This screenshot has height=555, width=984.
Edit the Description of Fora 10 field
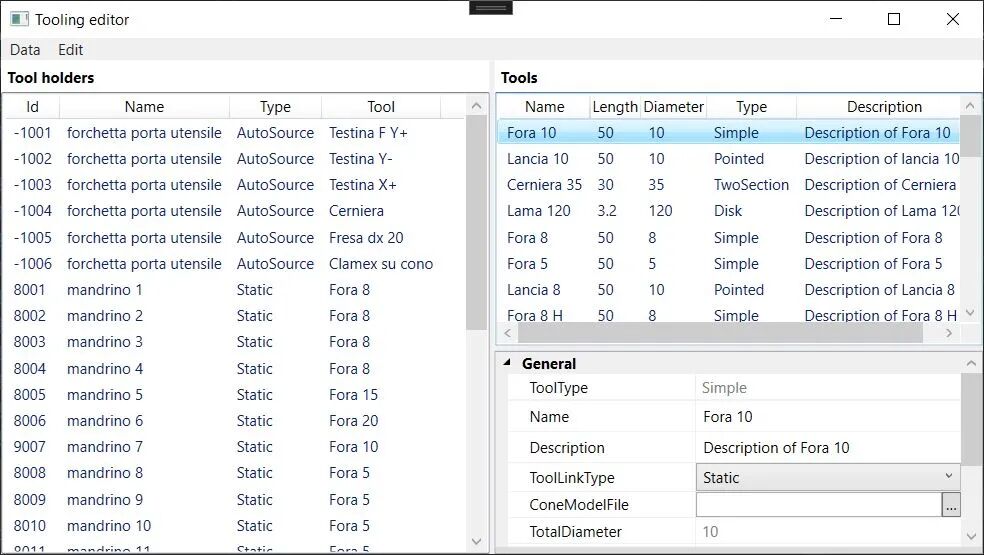pyautogui.click(x=828, y=448)
